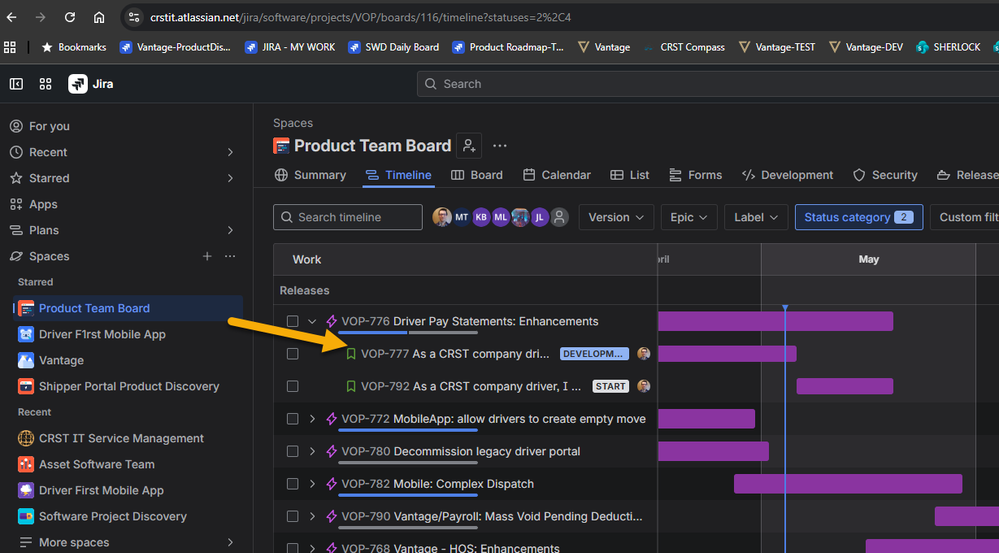Tick the checkbox for VOP-780
The height and width of the screenshot is (553, 999).
[292, 451]
